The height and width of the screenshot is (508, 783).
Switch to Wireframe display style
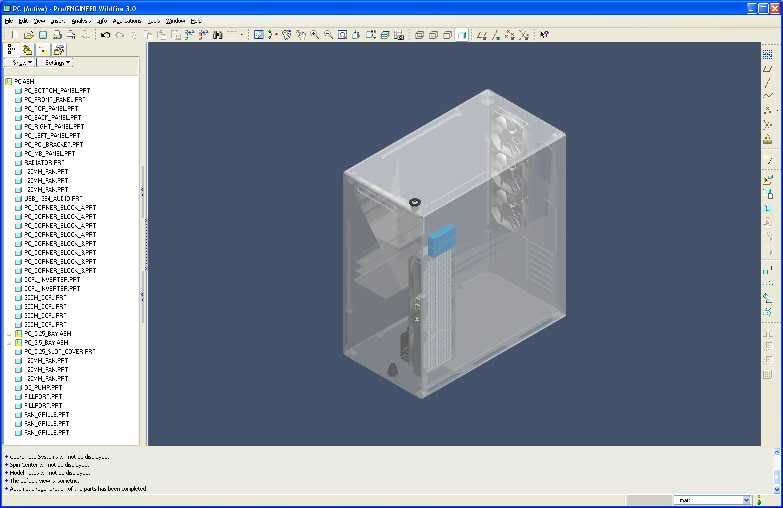[419, 35]
